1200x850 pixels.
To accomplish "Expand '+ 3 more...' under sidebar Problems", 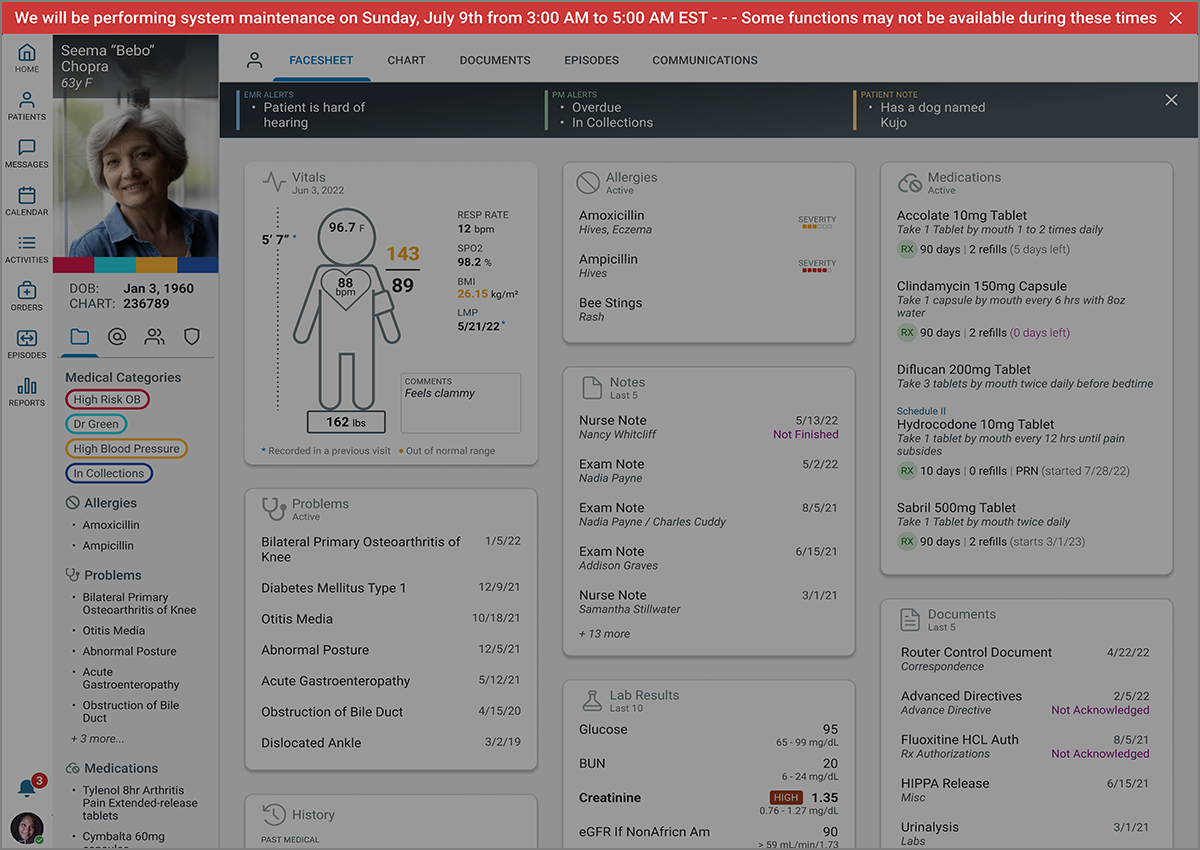I will (97, 739).
